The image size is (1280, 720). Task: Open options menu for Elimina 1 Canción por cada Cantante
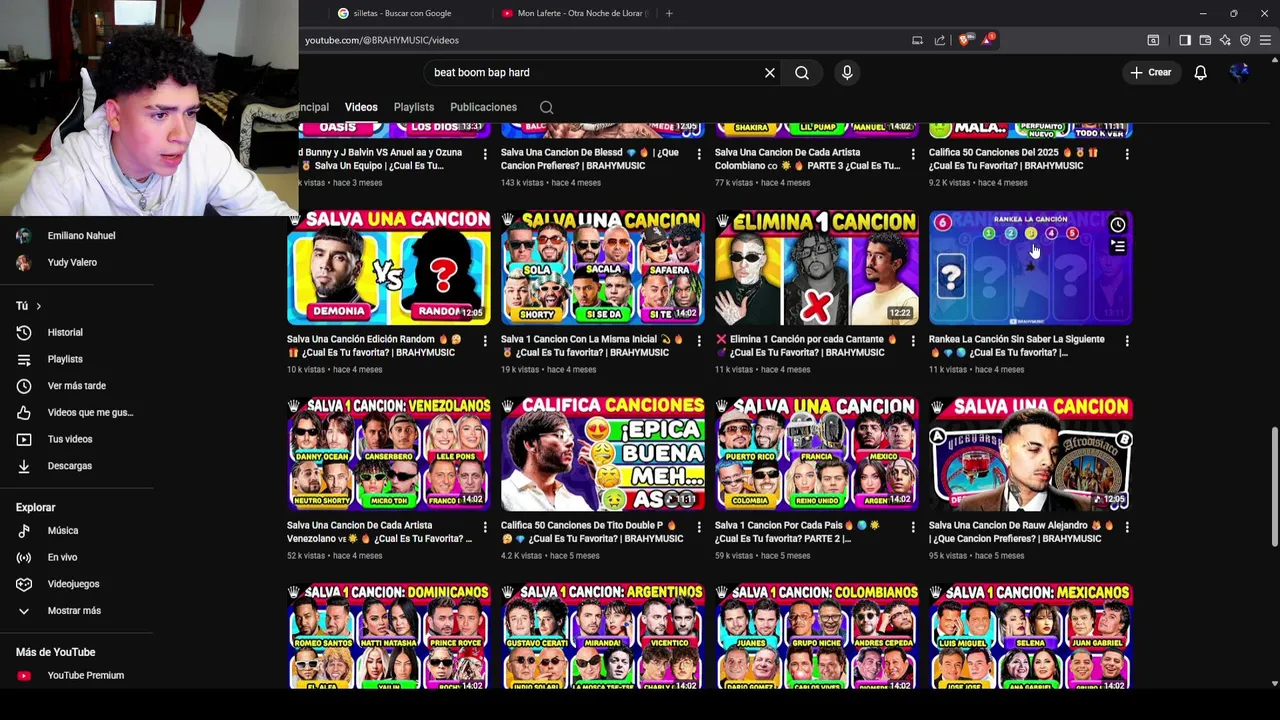pos(913,341)
